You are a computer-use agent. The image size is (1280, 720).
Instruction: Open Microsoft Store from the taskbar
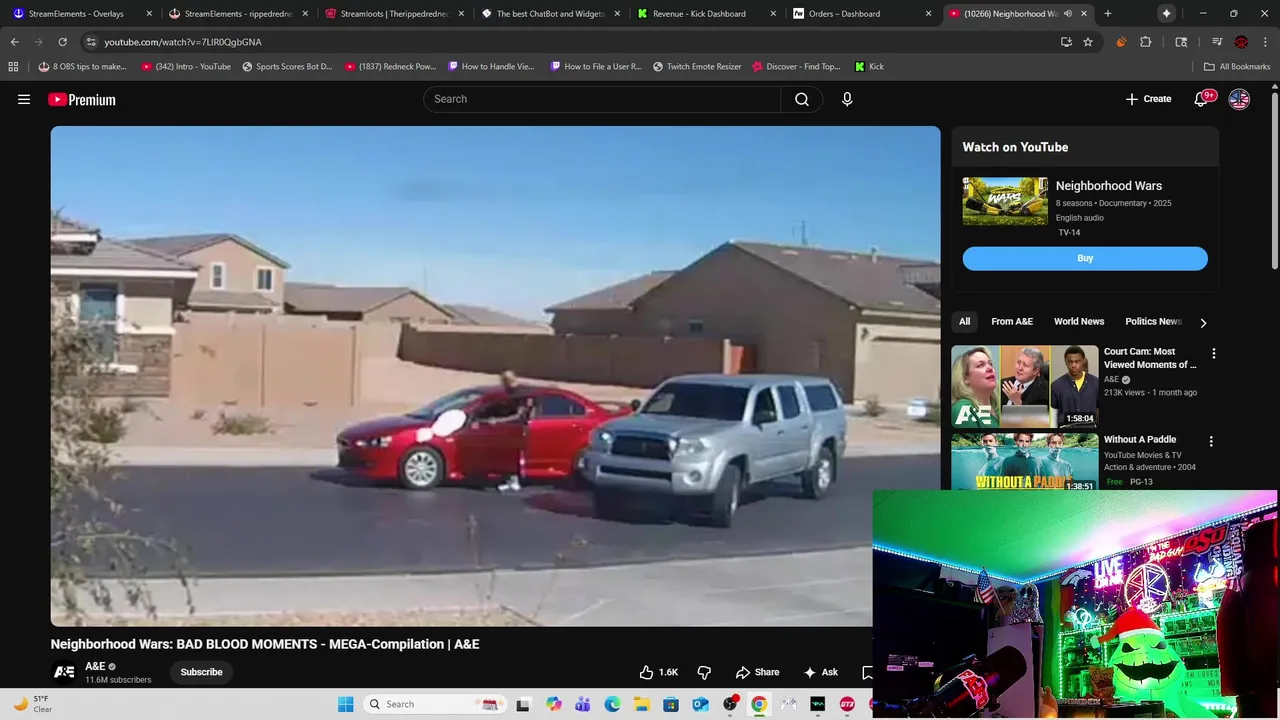(x=671, y=704)
